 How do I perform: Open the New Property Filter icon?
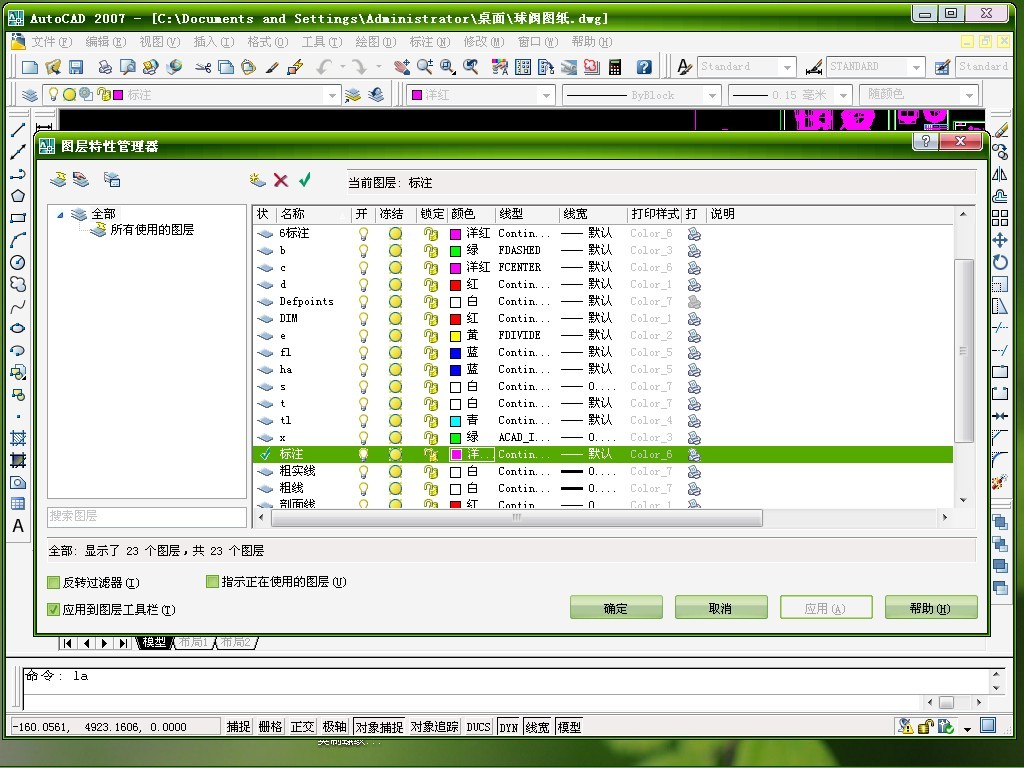click(x=58, y=180)
